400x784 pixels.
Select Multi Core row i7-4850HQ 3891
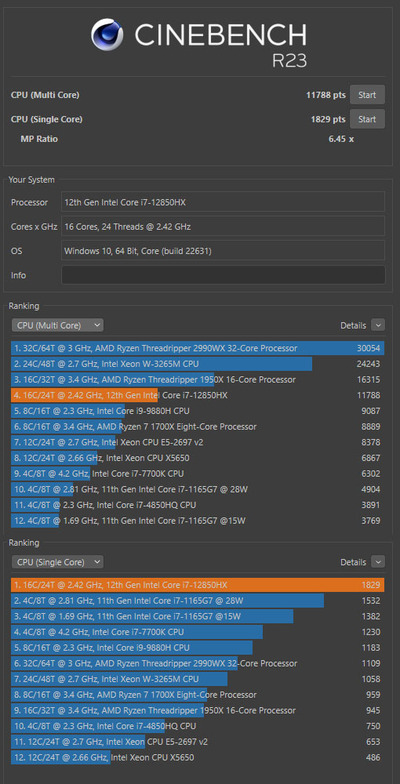pyautogui.click(x=198, y=505)
